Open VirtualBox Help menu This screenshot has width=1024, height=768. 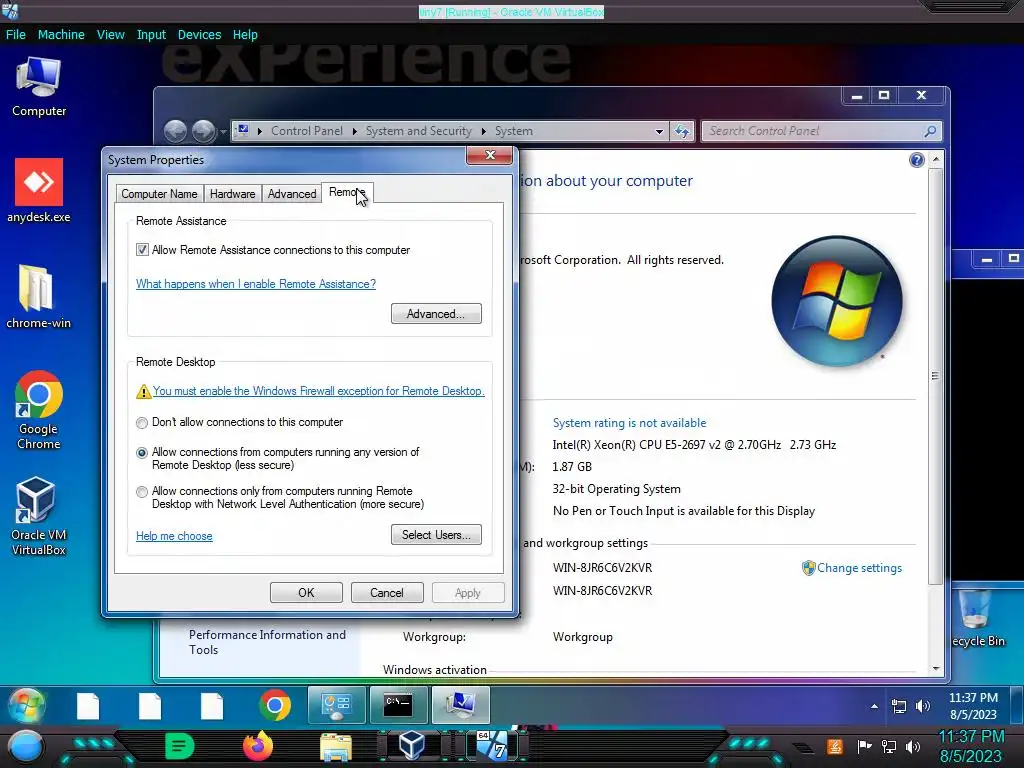click(245, 35)
